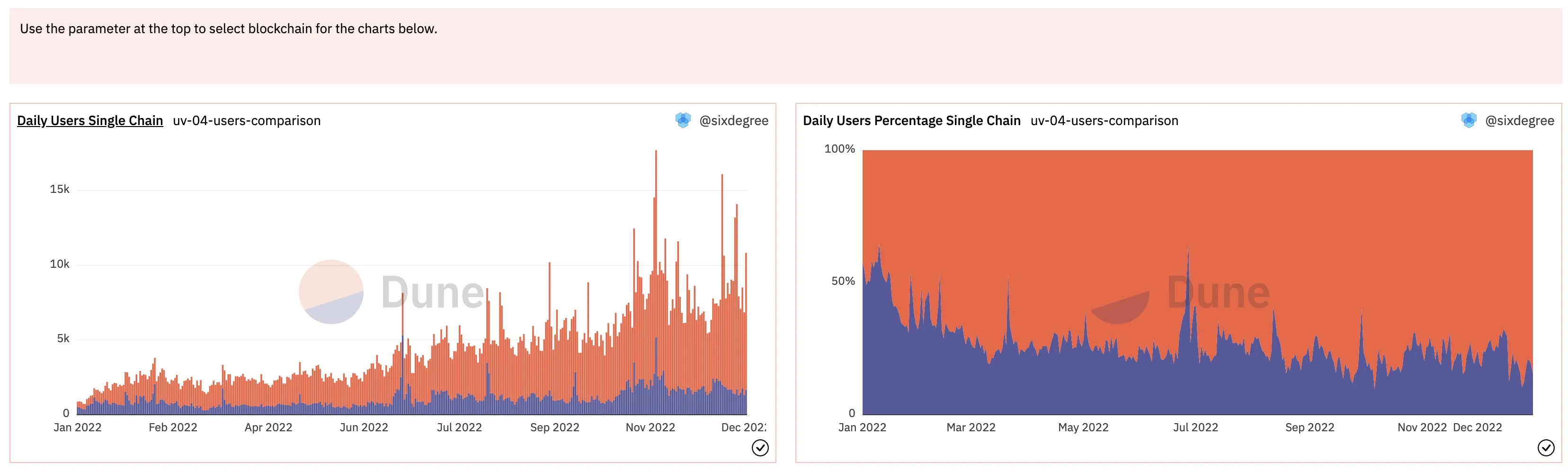Viewport: 1568px width, 472px height.
Task: Click the sixdegree avatar on left chart
Action: [x=683, y=120]
